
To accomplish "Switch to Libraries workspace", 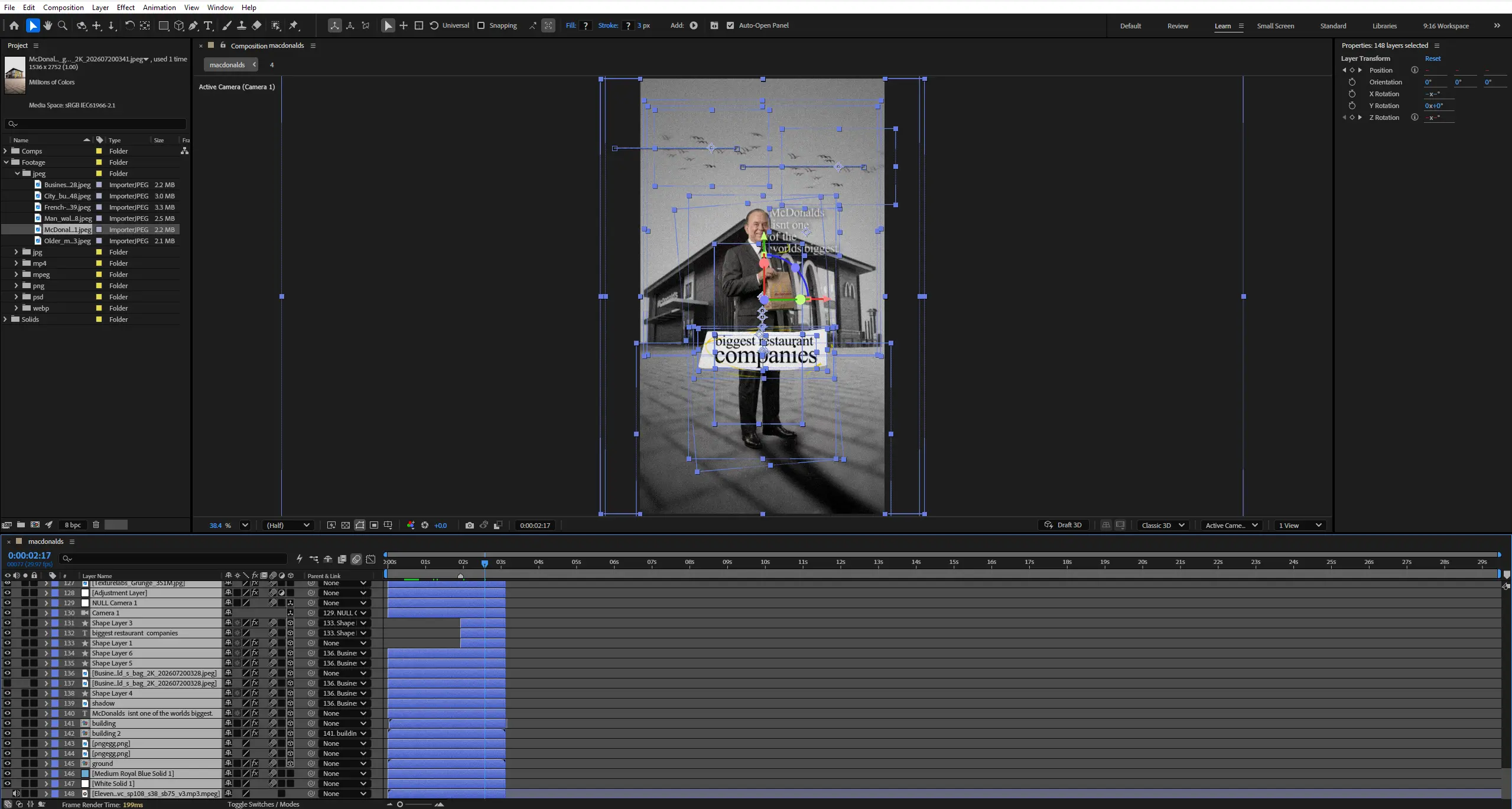I will [1384, 26].
